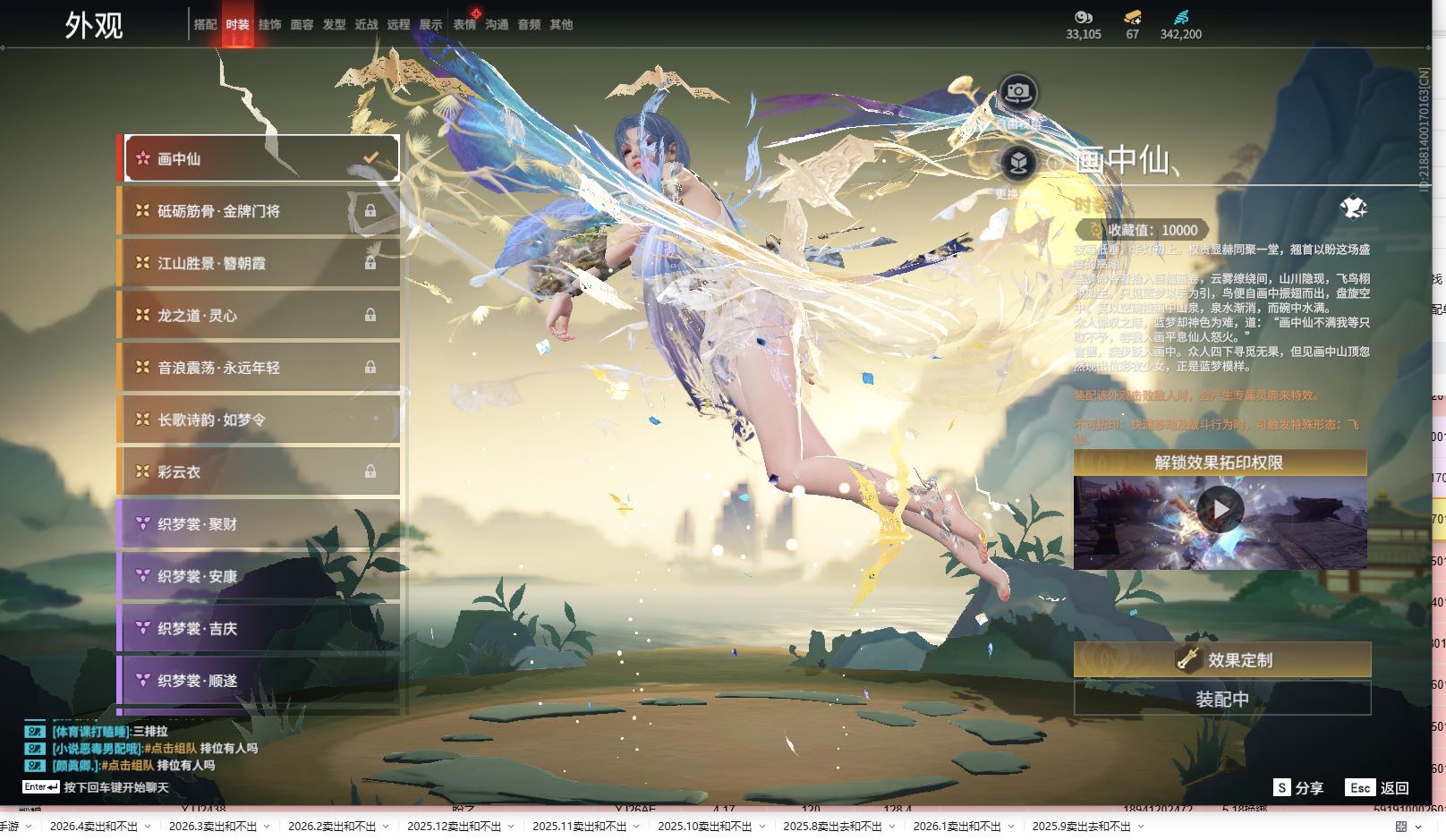Click lock icon on 彩云衣 outfit
Image resolution: width=1446 pixels, height=840 pixels.
click(x=370, y=471)
